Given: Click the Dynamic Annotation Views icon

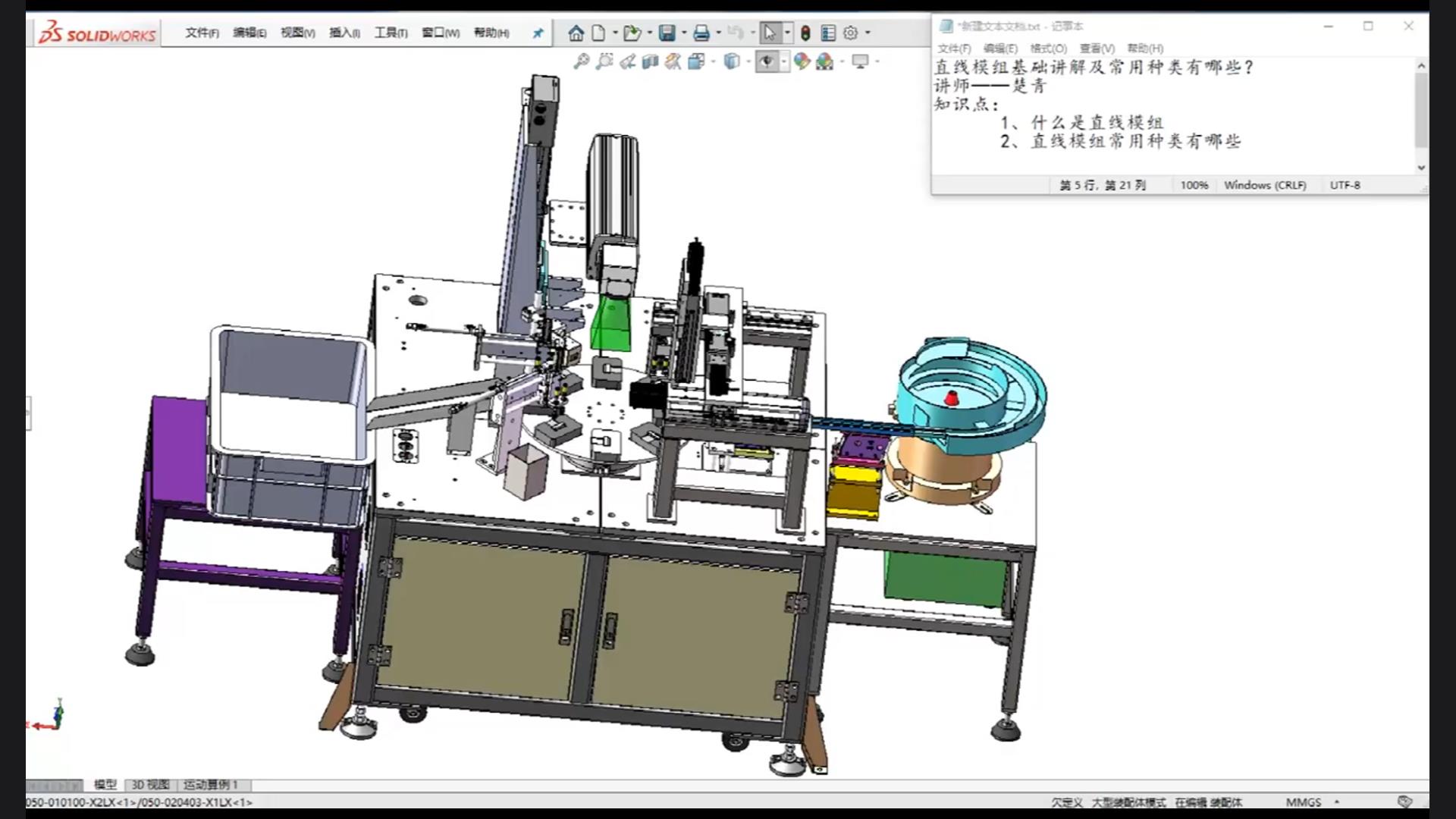Looking at the screenshot, I should point(673,61).
